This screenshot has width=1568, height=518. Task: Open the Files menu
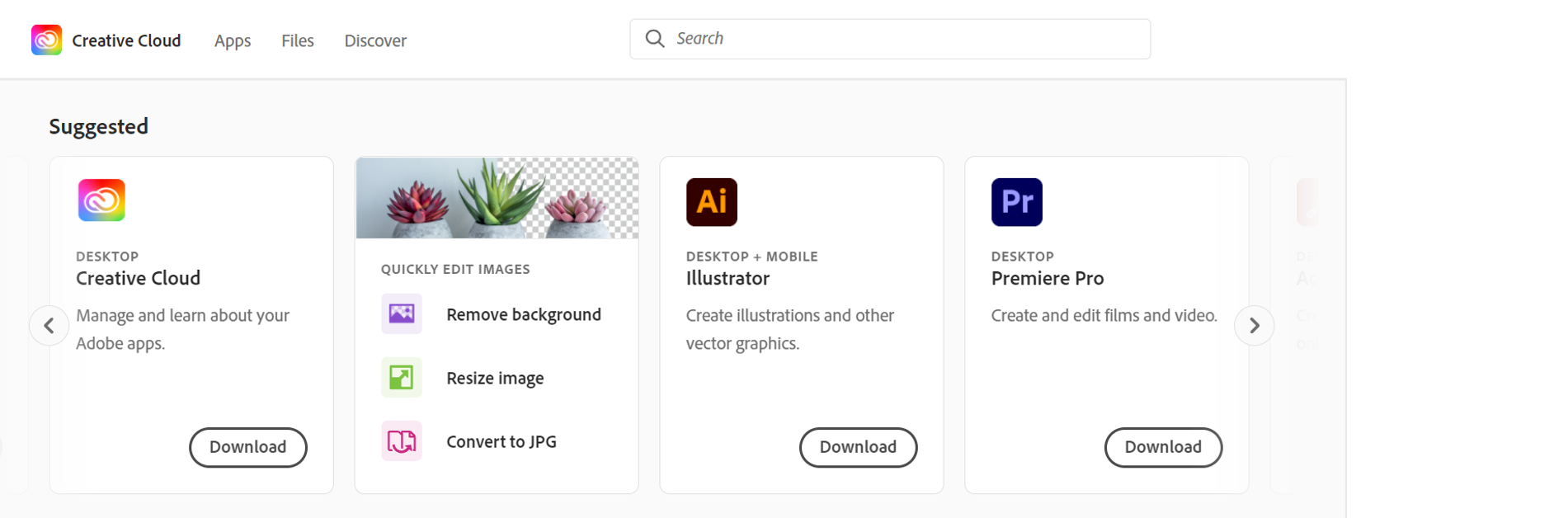tap(298, 40)
